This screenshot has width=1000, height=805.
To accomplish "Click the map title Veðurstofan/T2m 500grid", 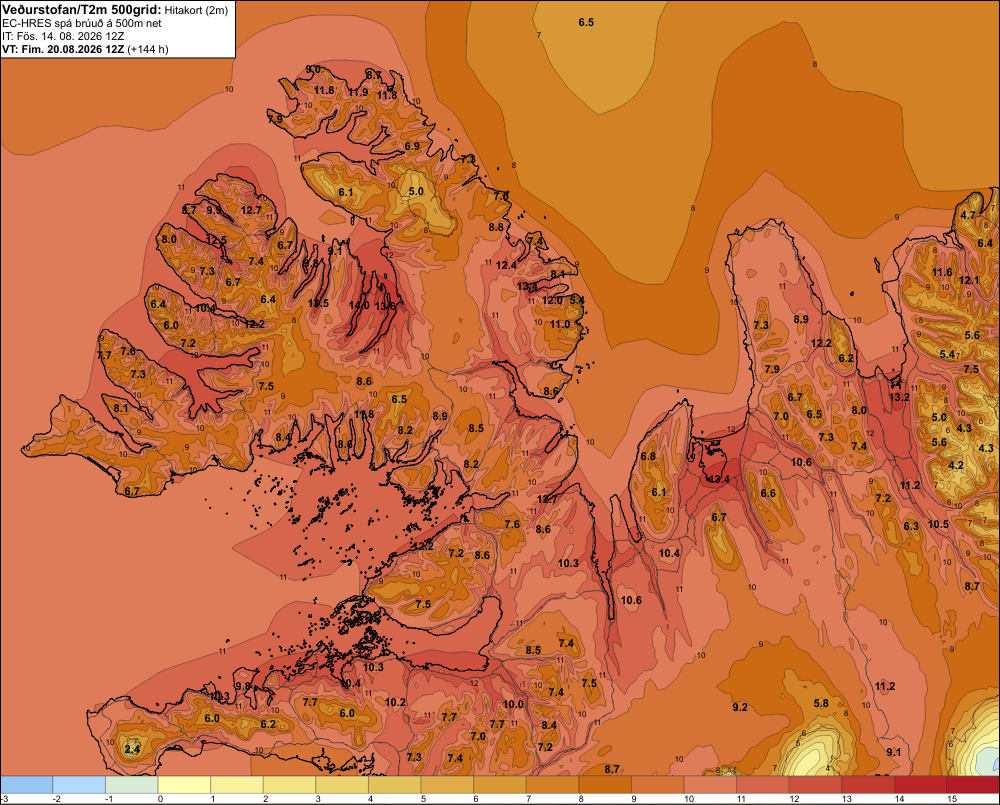I will 82,10.
